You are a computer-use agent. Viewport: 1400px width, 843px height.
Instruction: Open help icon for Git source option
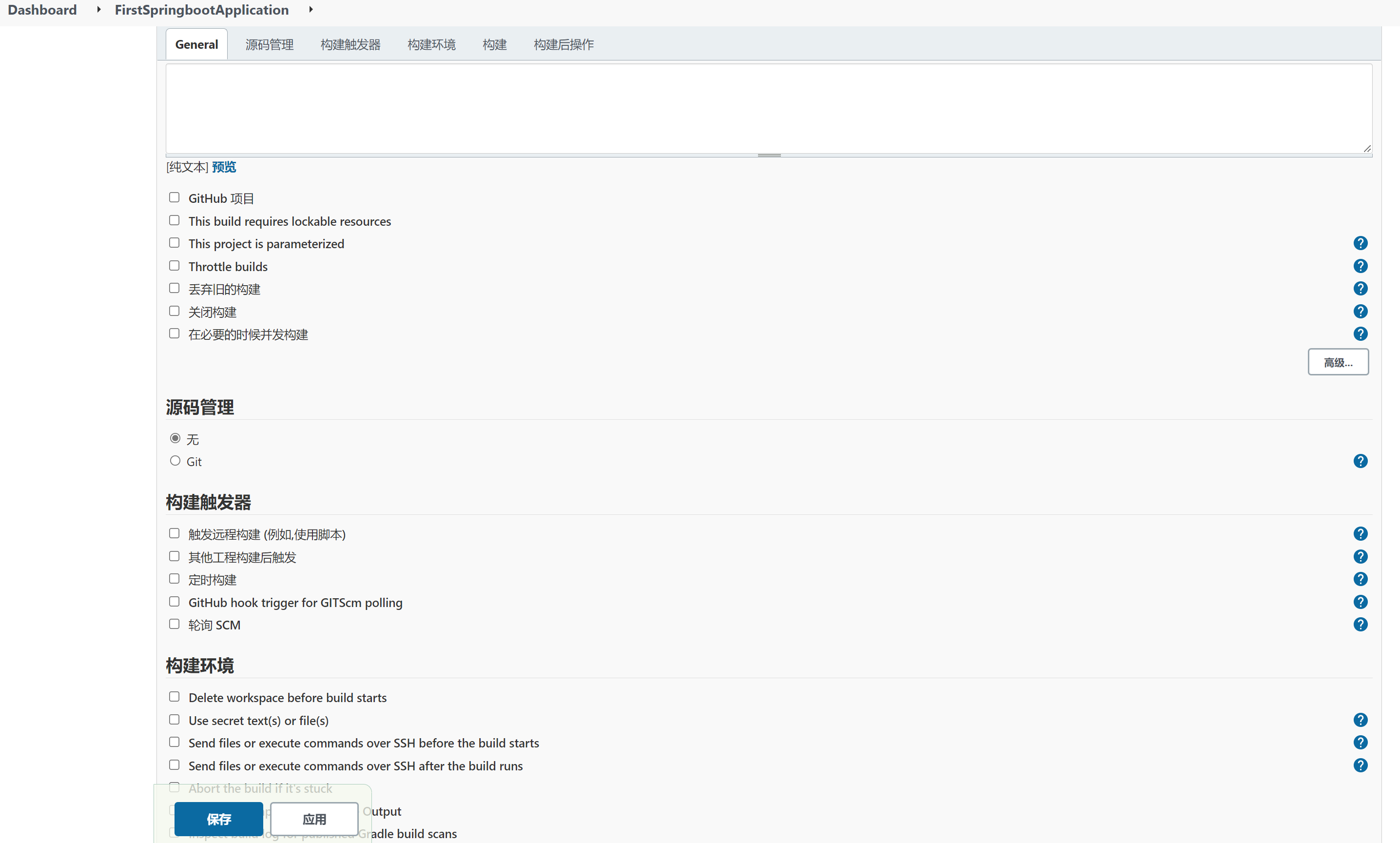pyautogui.click(x=1360, y=461)
